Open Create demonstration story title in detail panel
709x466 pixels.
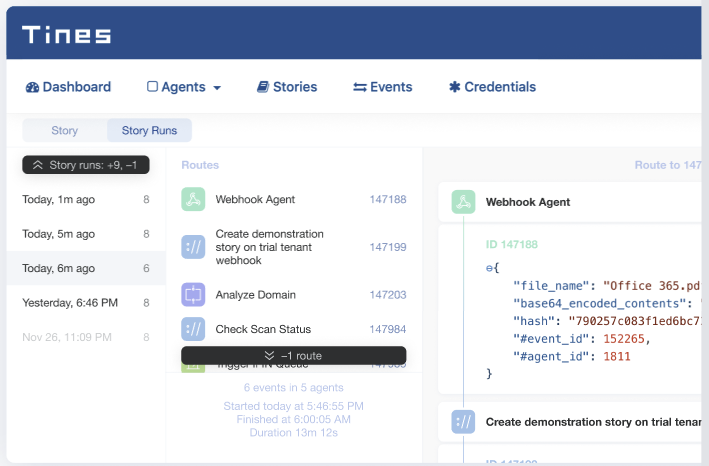click(x=593, y=422)
